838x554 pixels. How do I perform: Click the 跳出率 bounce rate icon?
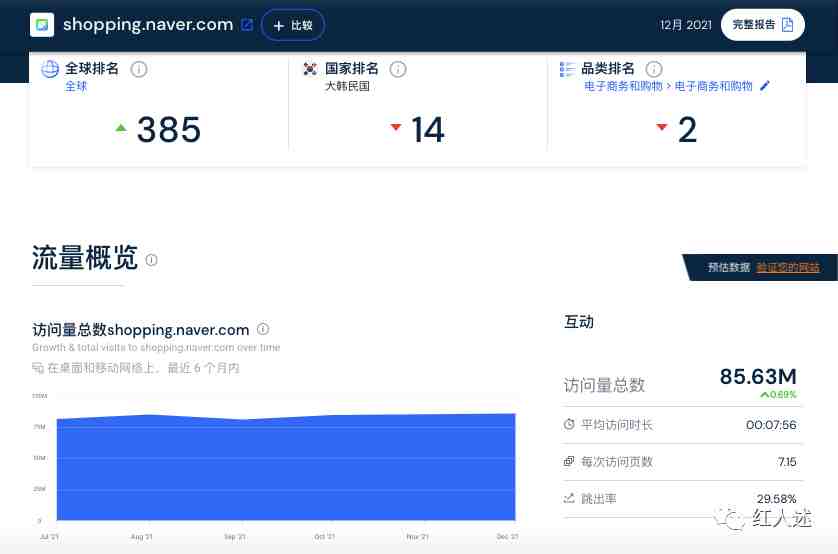point(569,497)
